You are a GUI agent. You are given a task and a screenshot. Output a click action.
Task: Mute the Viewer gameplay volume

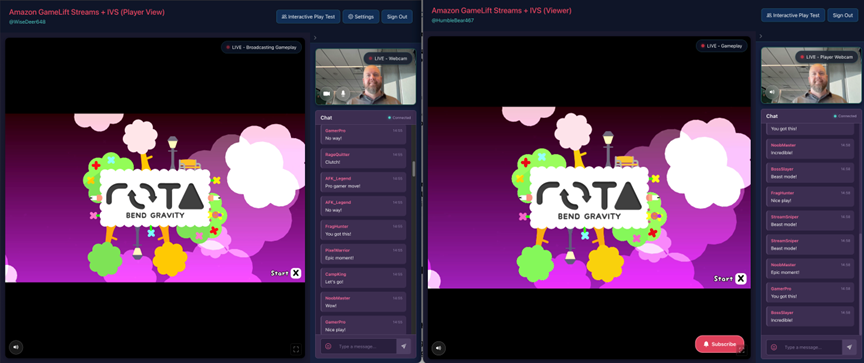pos(439,348)
